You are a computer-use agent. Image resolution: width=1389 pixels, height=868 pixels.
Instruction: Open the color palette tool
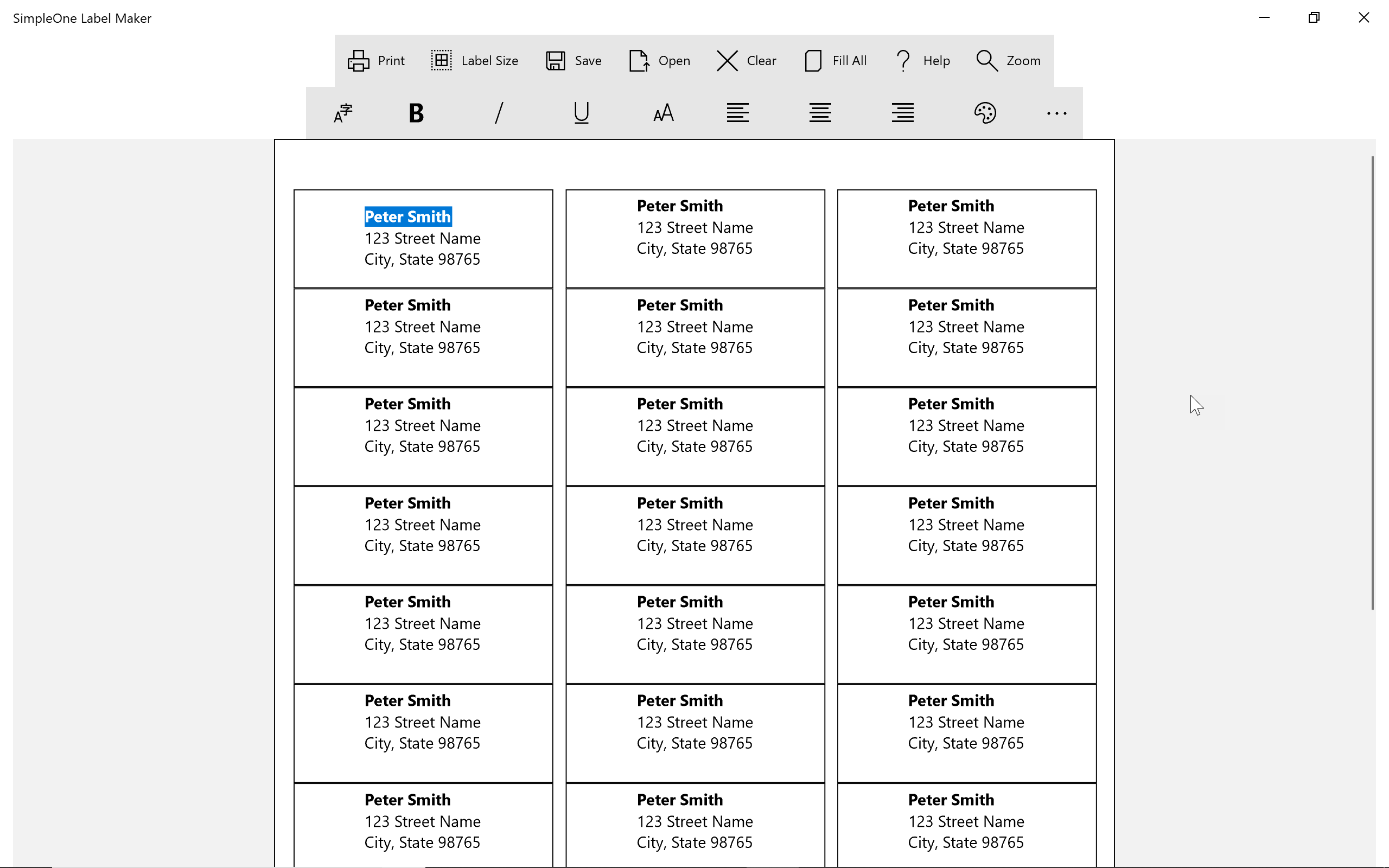click(x=985, y=112)
